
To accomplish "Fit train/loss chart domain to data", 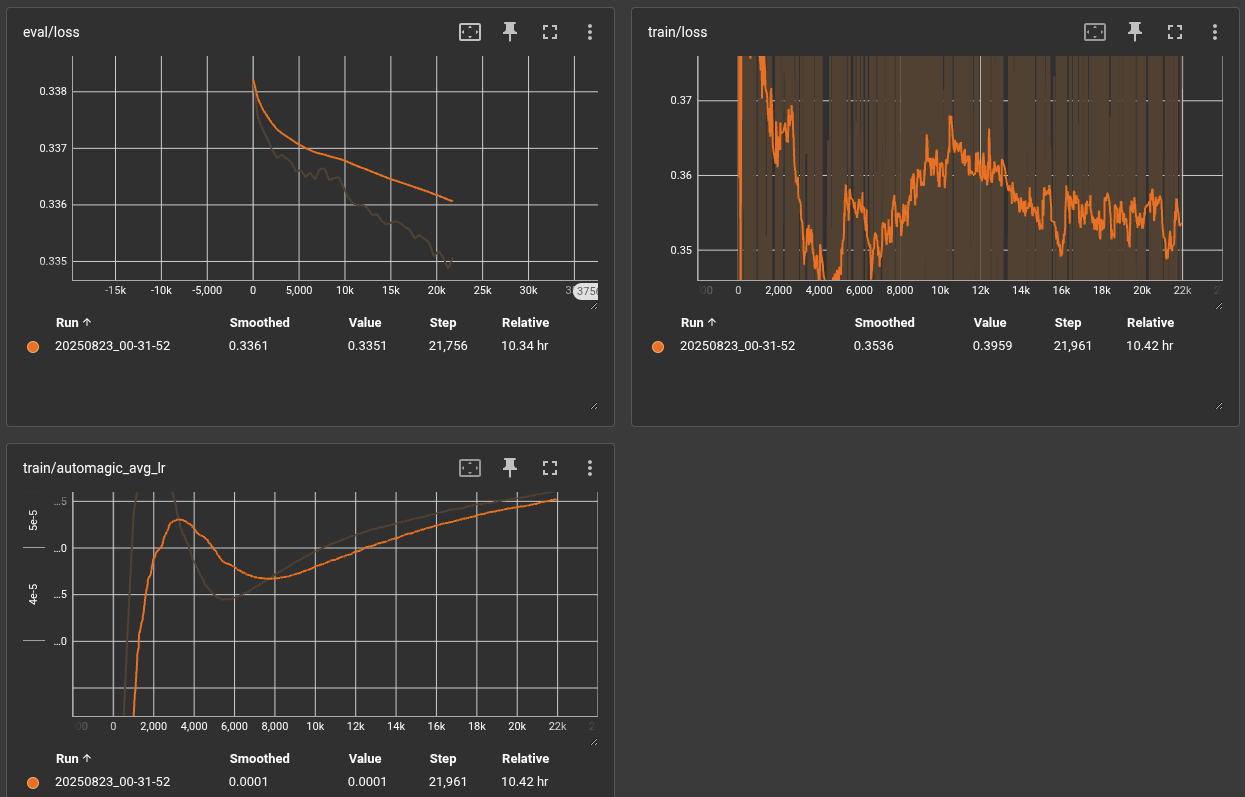I will tap(1095, 32).
